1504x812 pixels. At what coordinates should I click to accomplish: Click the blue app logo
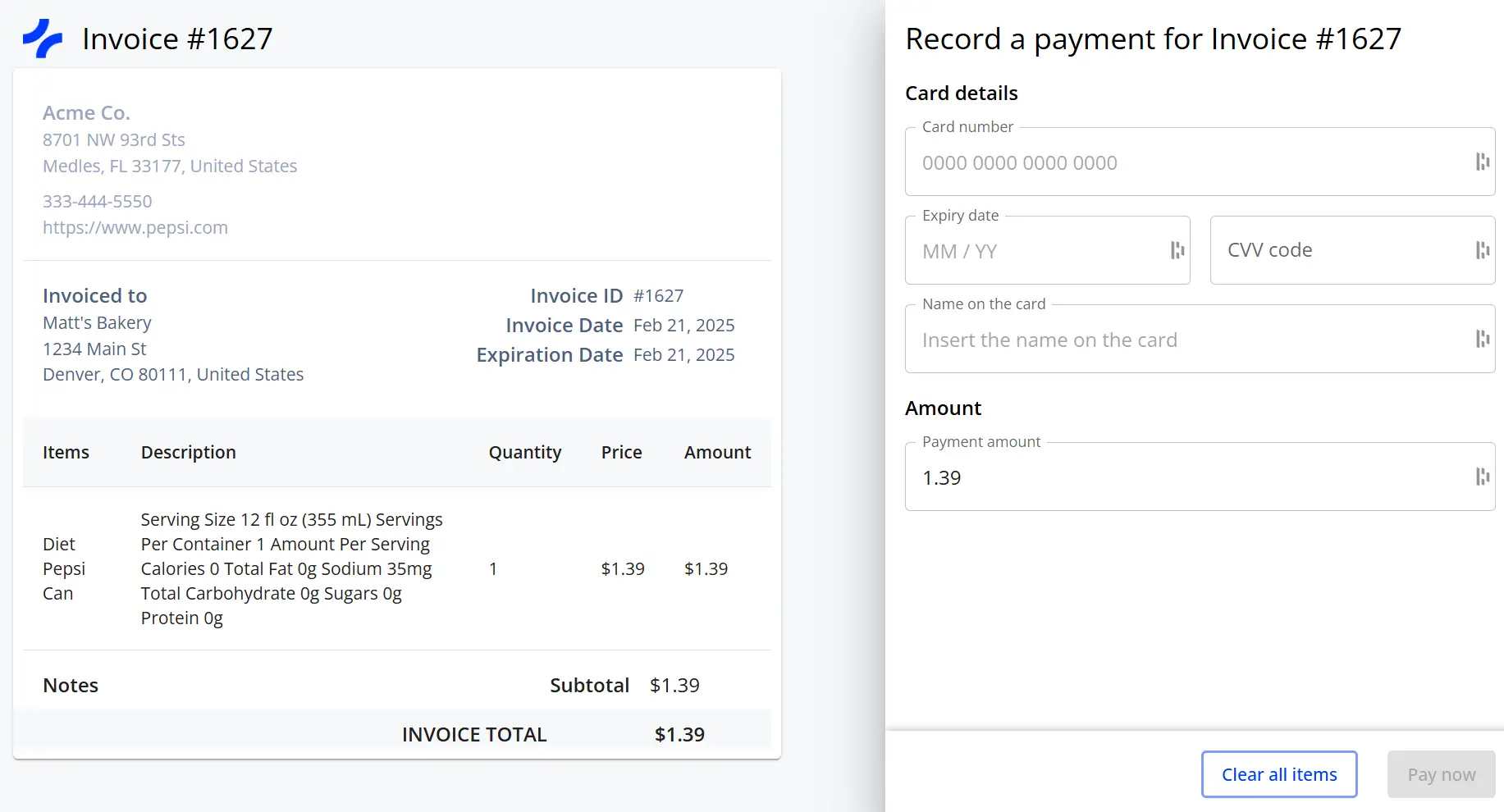(x=43, y=37)
